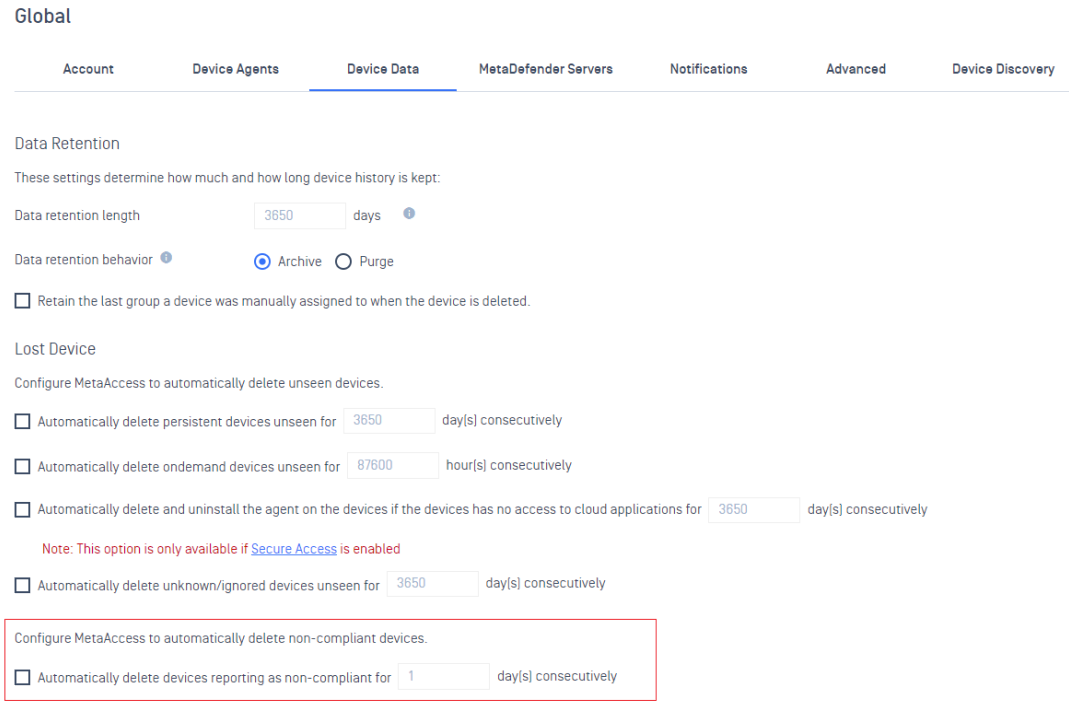Click the Lost Device section heading
The image size is (1069, 707).
(x=55, y=348)
